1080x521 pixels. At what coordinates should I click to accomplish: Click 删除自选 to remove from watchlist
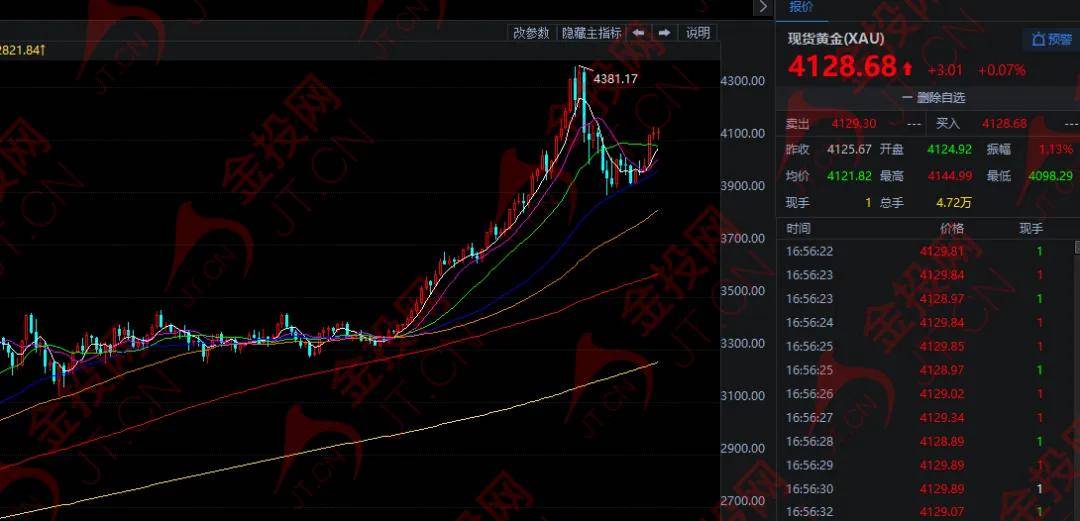(933, 98)
